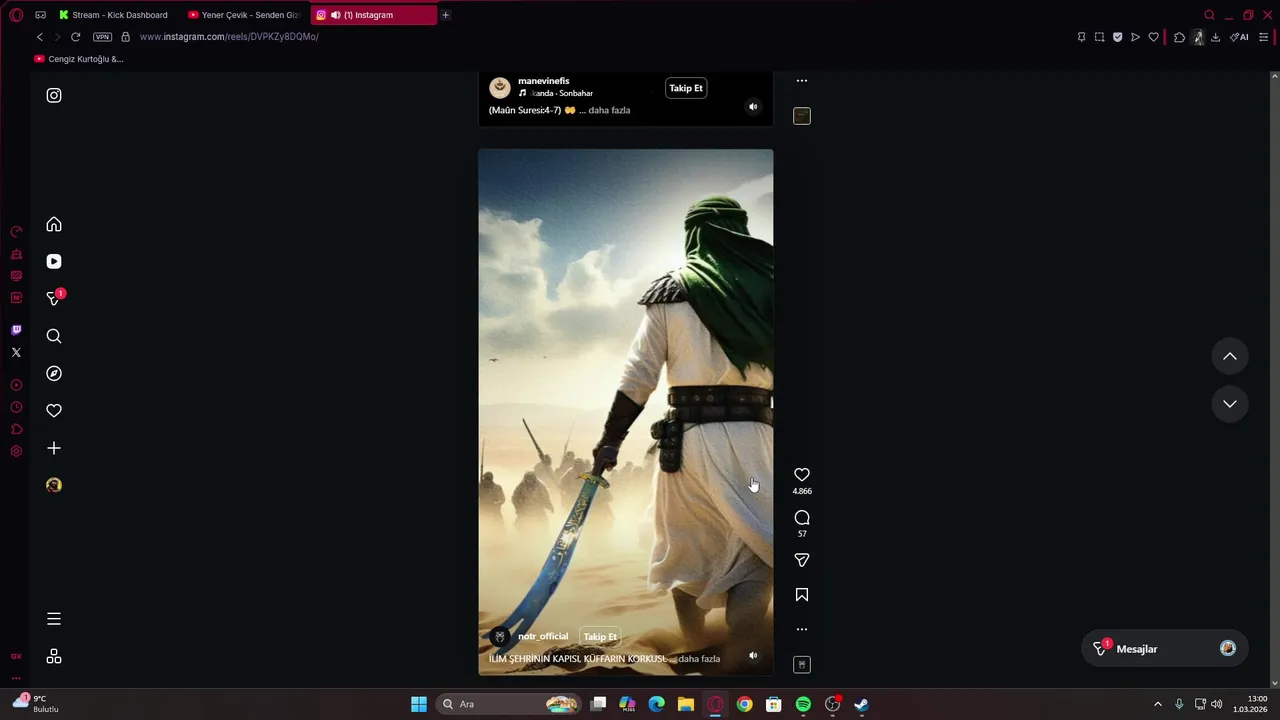Image resolution: width=1280 pixels, height=720 pixels.
Task: Open the search tabs magnifier icon
Action: (1209, 15)
